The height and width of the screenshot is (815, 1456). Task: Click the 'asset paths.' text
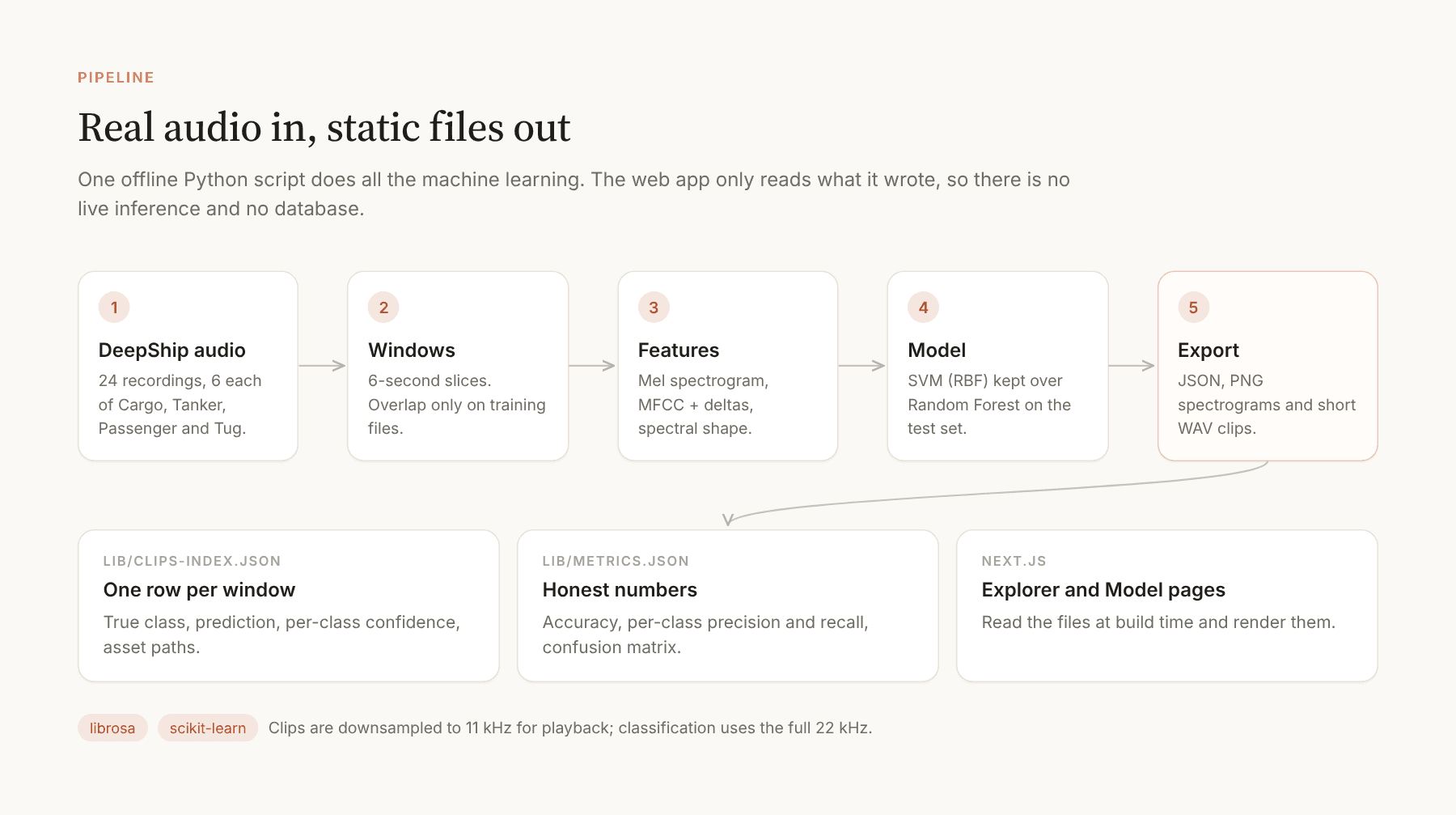pyautogui.click(x=151, y=647)
